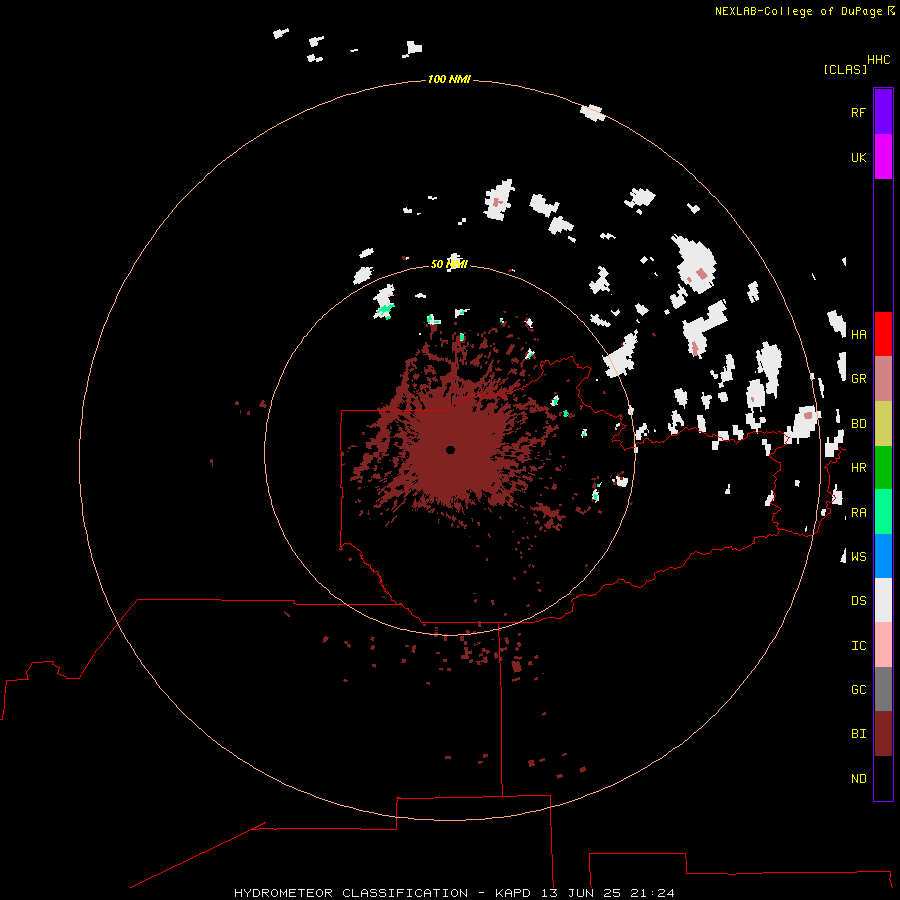Click the HYDROMETEOR CLASSIFICATION KAPD timestamp caption

tap(454, 893)
